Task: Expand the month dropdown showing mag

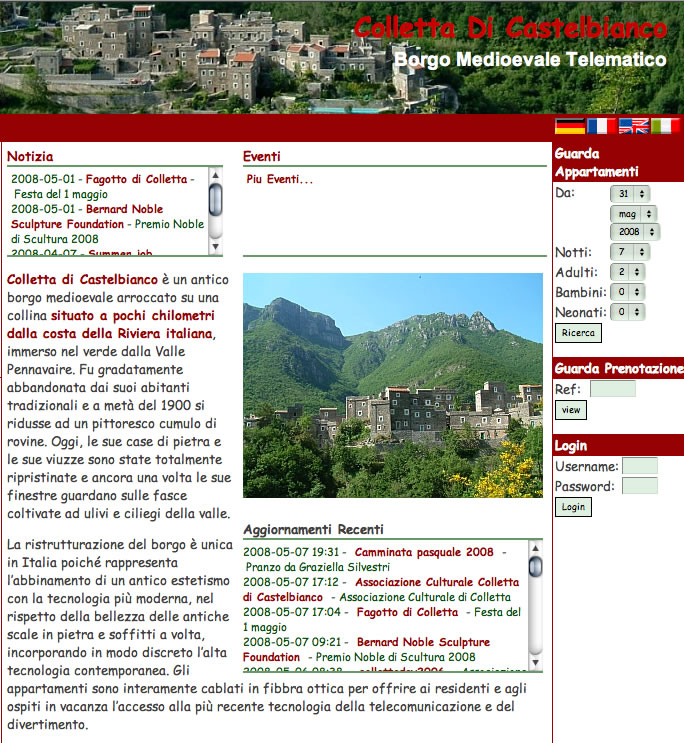Action: click(x=633, y=214)
